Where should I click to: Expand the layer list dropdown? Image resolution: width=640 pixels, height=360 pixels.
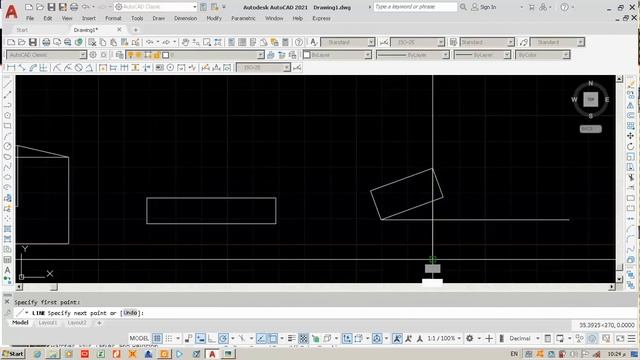[x=260, y=55]
